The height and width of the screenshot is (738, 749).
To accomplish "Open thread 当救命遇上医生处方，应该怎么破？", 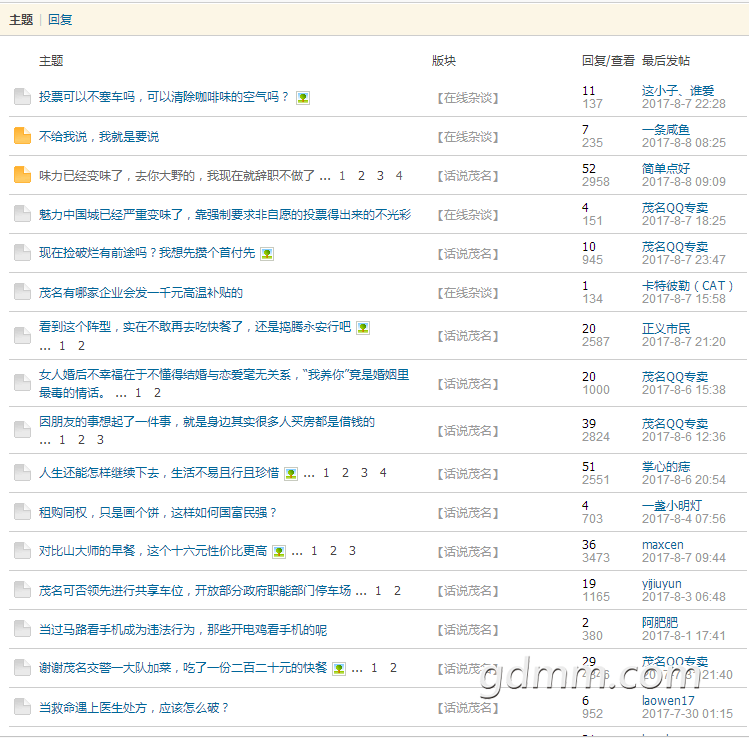I will pyautogui.click(x=134, y=708).
